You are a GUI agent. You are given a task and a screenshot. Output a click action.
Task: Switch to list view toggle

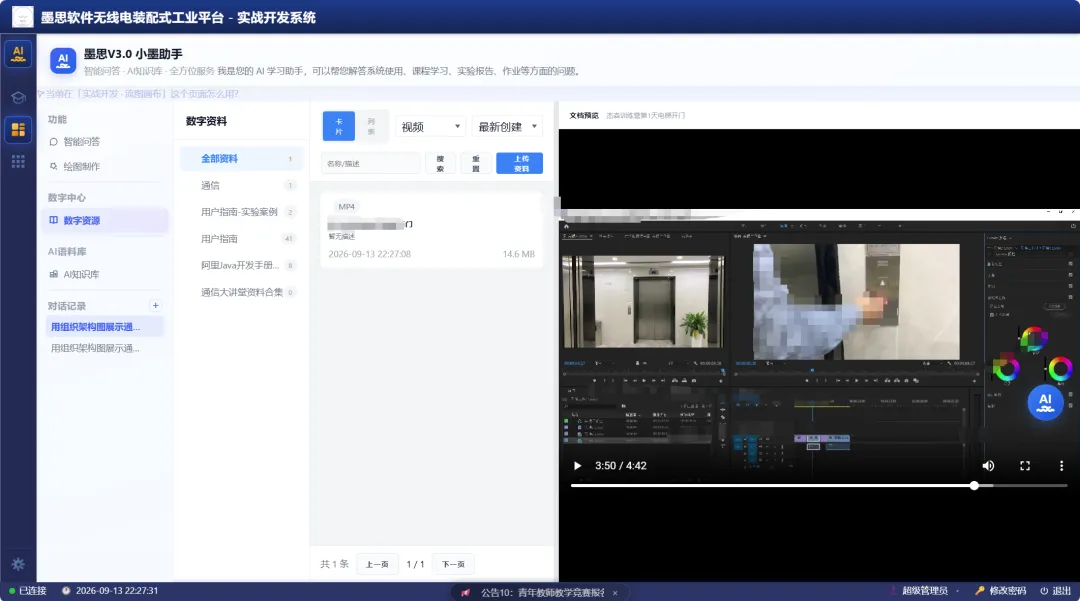[371, 126]
